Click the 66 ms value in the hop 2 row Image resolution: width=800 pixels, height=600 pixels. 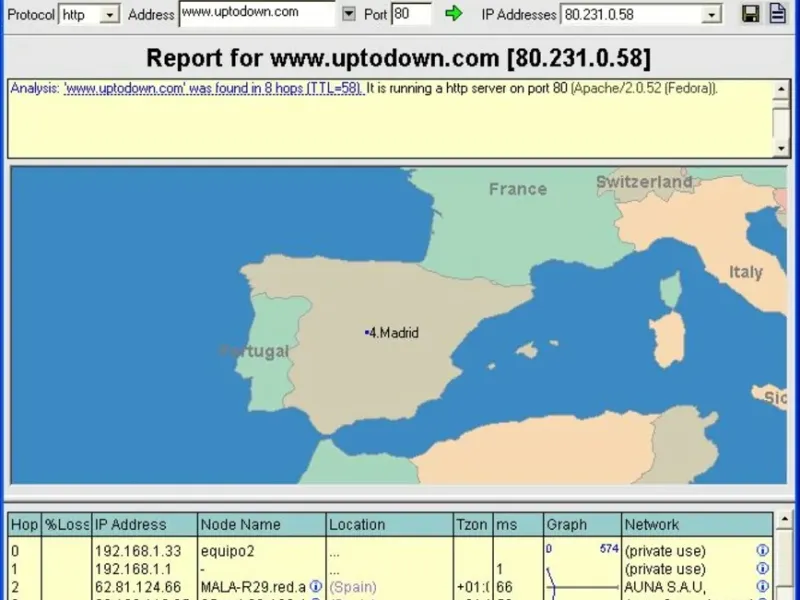[x=504, y=587]
